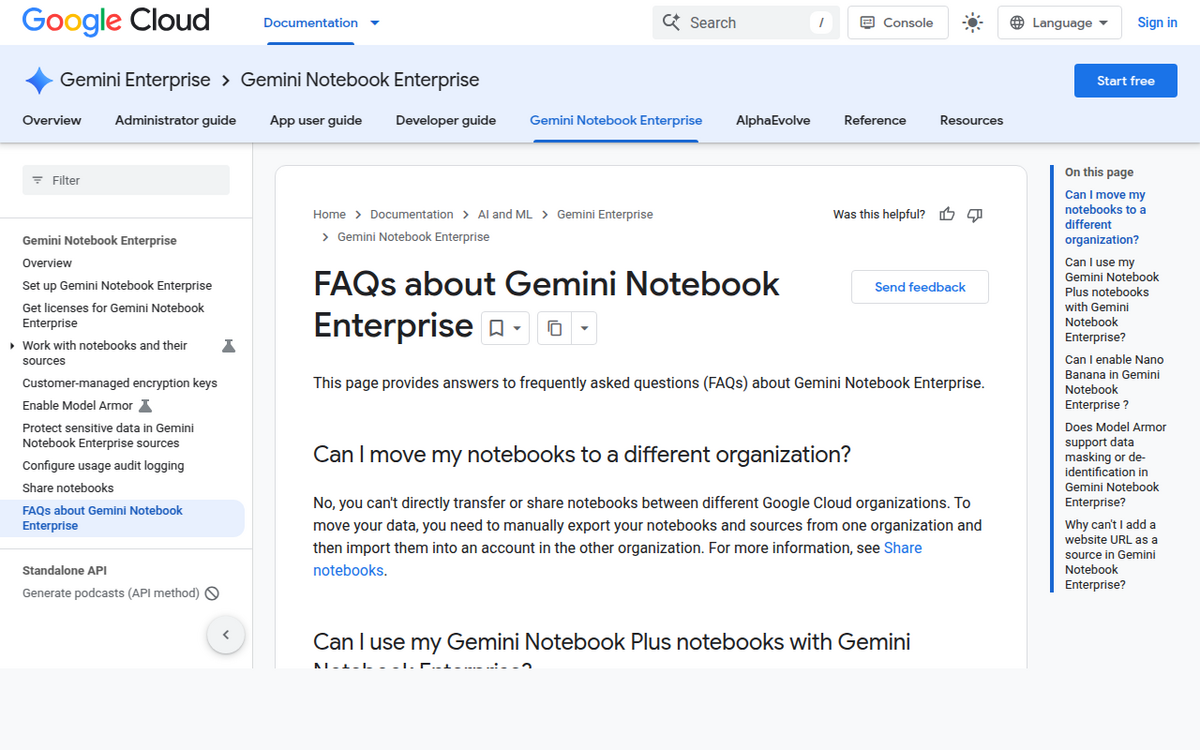1200x750 pixels.
Task: Click the search input field
Action: coord(747,22)
